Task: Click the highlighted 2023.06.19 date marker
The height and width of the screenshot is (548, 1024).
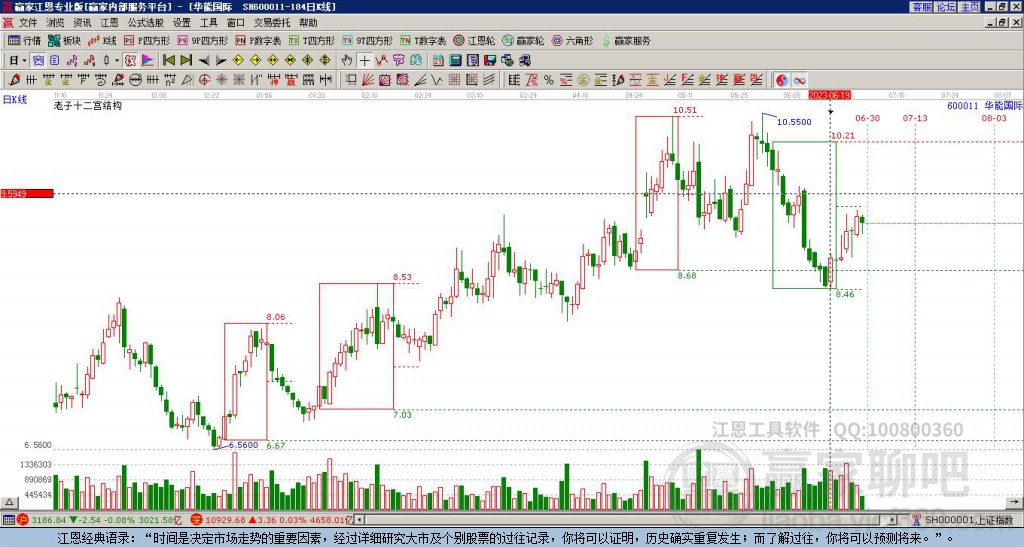Action: click(829, 95)
